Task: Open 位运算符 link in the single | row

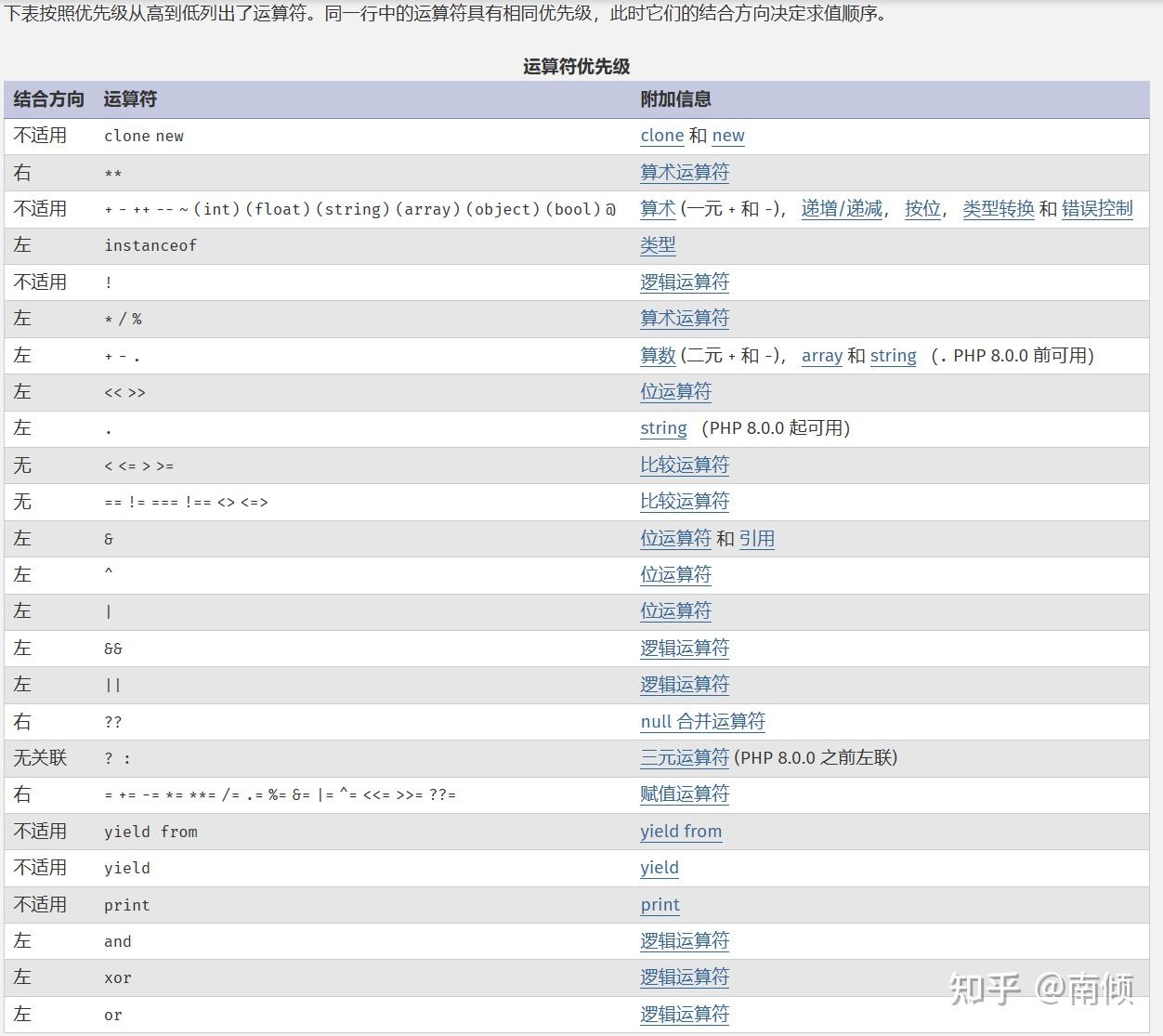Action: (675, 611)
